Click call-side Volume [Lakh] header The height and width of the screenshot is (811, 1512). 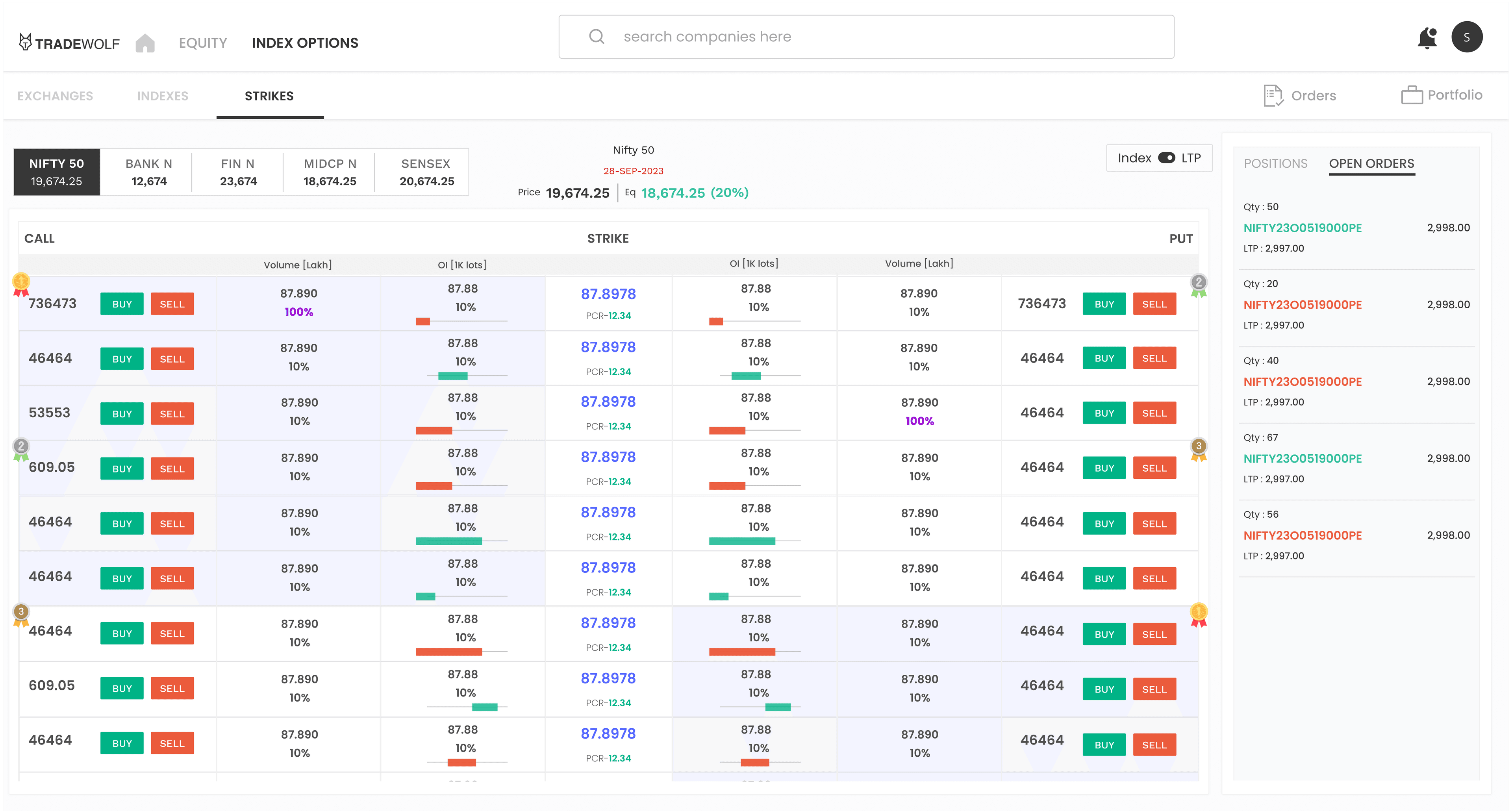coord(298,265)
